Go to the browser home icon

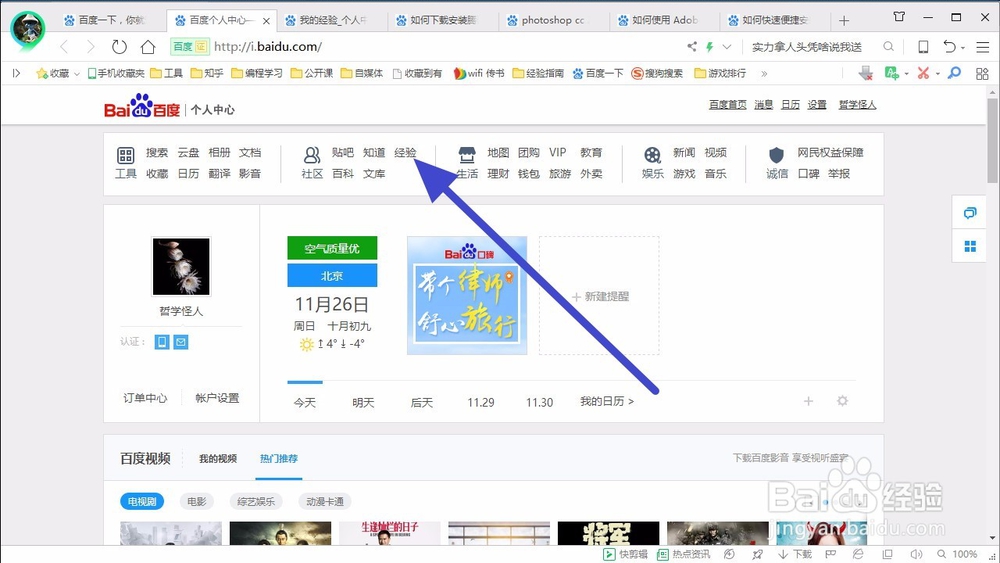tap(148, 47)
